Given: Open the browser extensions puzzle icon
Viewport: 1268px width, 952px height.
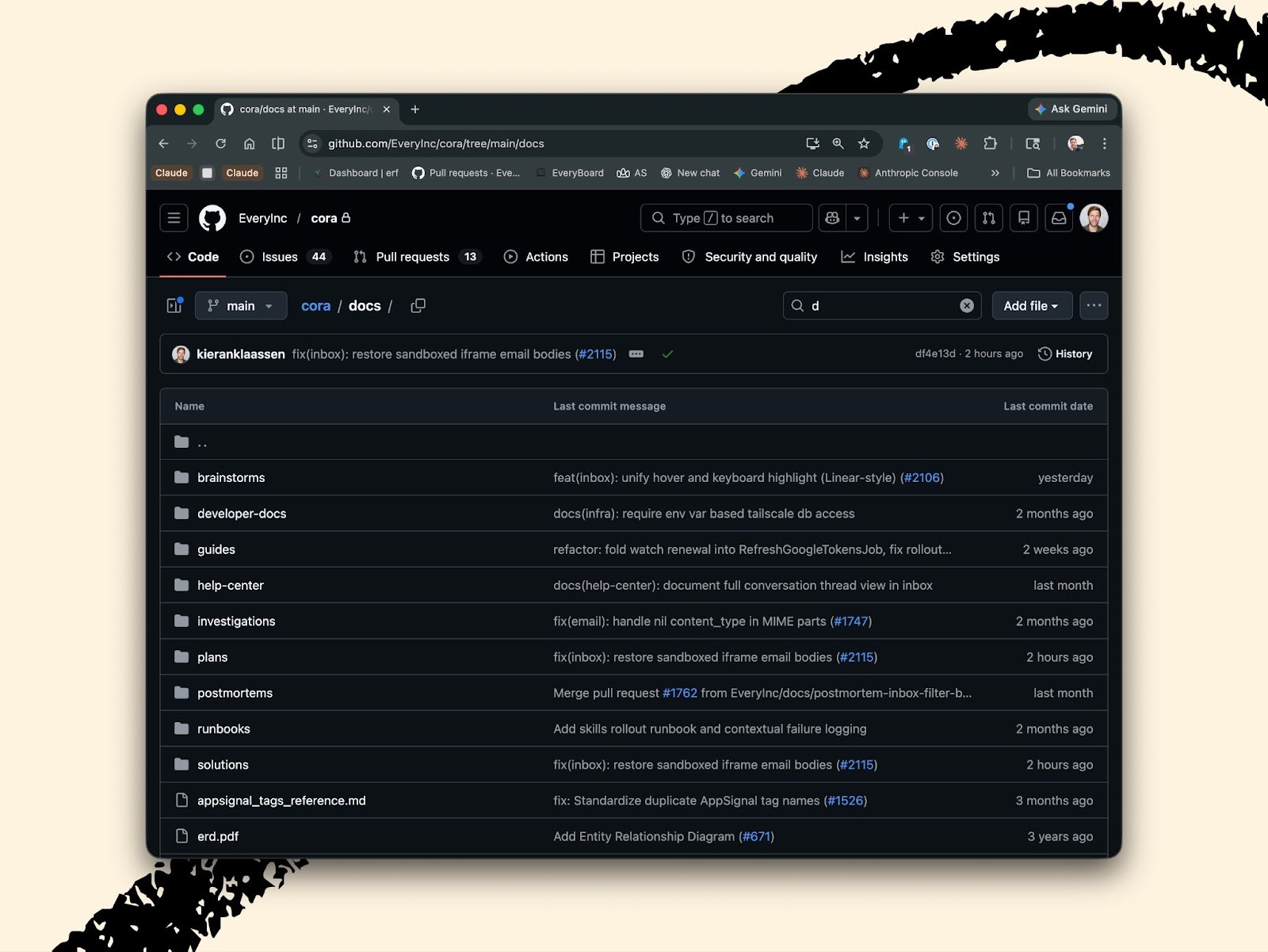Looking at the screenshot, I should tap(990, 143).
